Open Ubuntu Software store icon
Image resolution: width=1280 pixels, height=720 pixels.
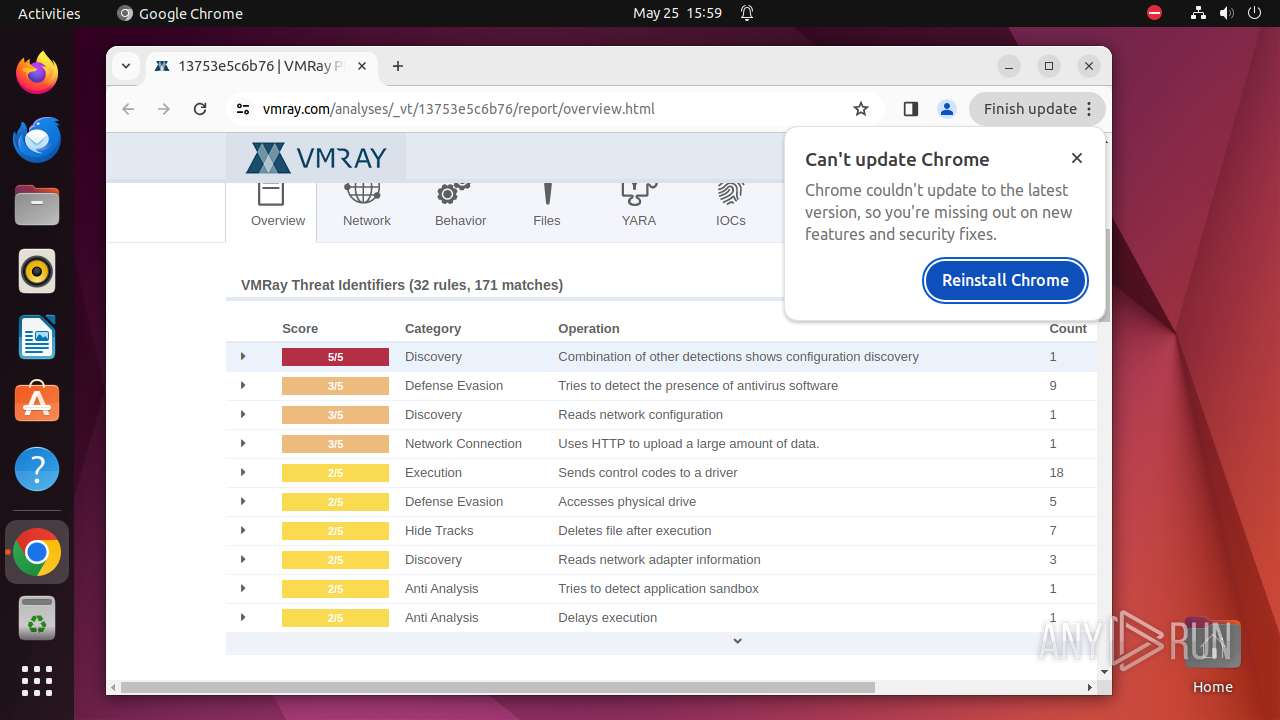click(37, 403)
